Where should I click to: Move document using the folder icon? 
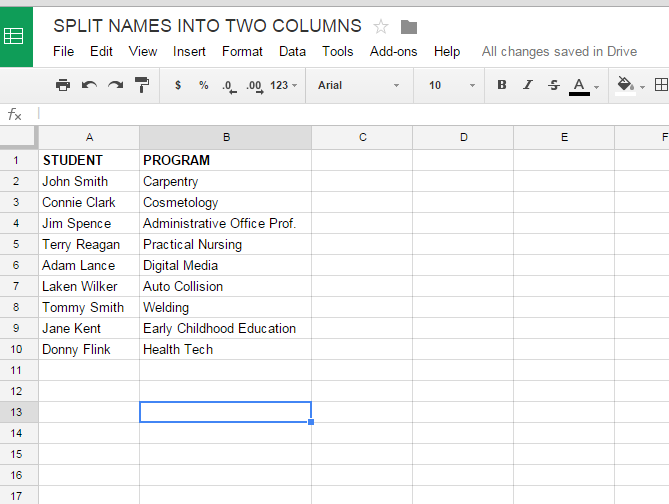[409, 27]
